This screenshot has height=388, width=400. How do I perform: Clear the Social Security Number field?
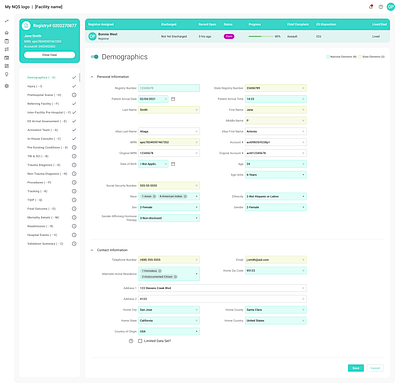tap(197, 185)
